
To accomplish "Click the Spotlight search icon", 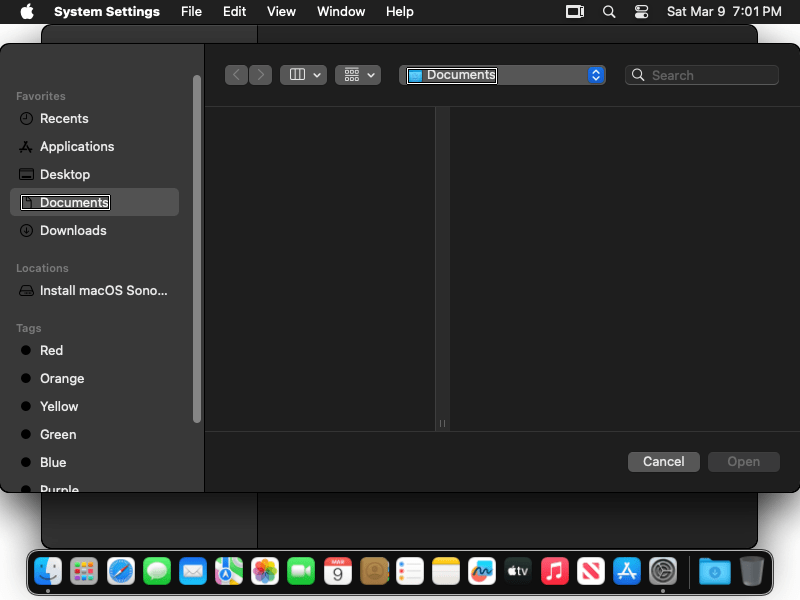I will point(609,12).
